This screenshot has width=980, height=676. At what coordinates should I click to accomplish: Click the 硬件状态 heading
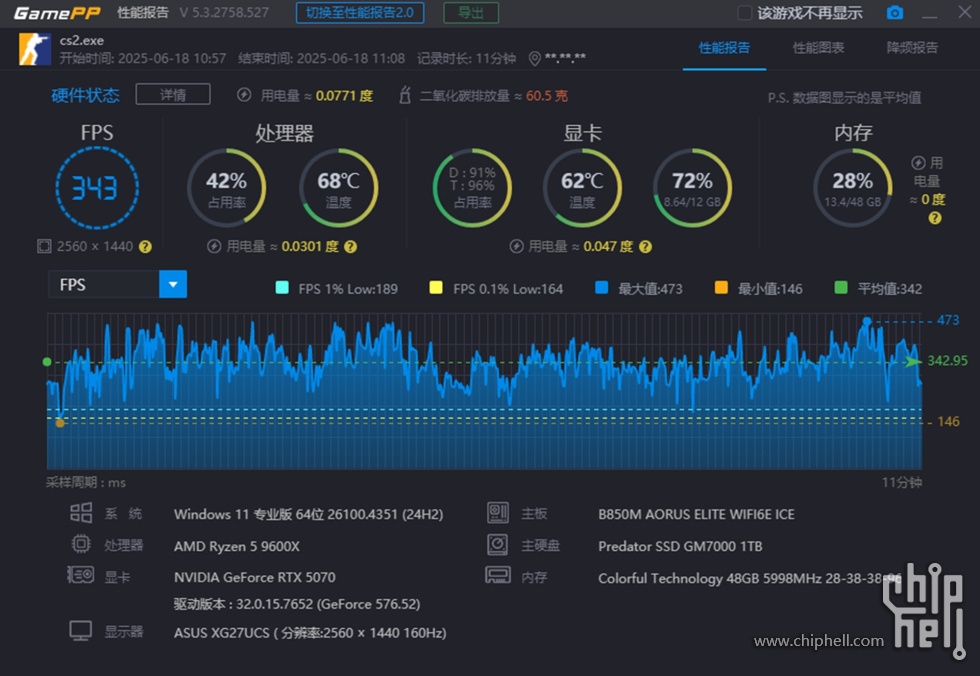[x=86, y=95]
